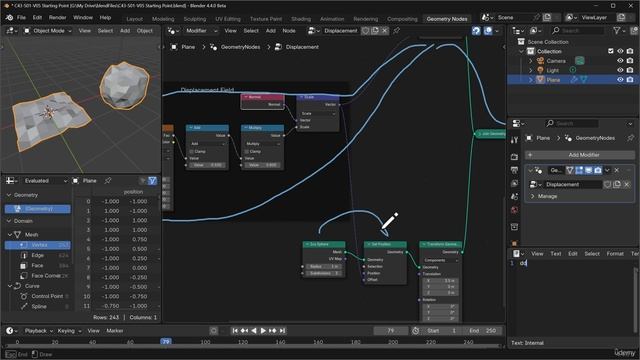Image resolution: width=640 pixels, height=360 pixels.
Task: Disable Plane render camera icon in Outliner
Action: coord(630,80)
